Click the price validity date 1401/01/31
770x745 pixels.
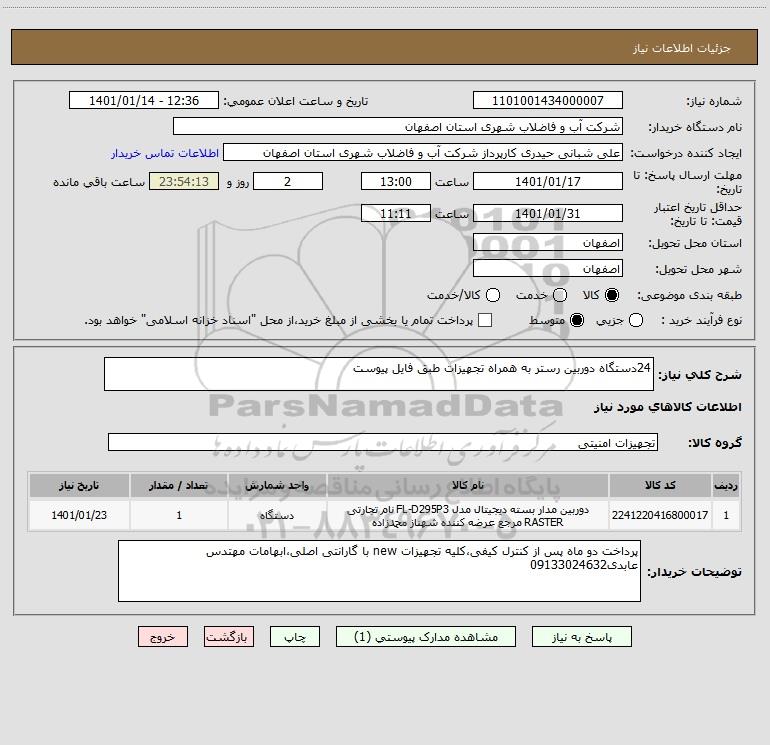click(548, 214)
